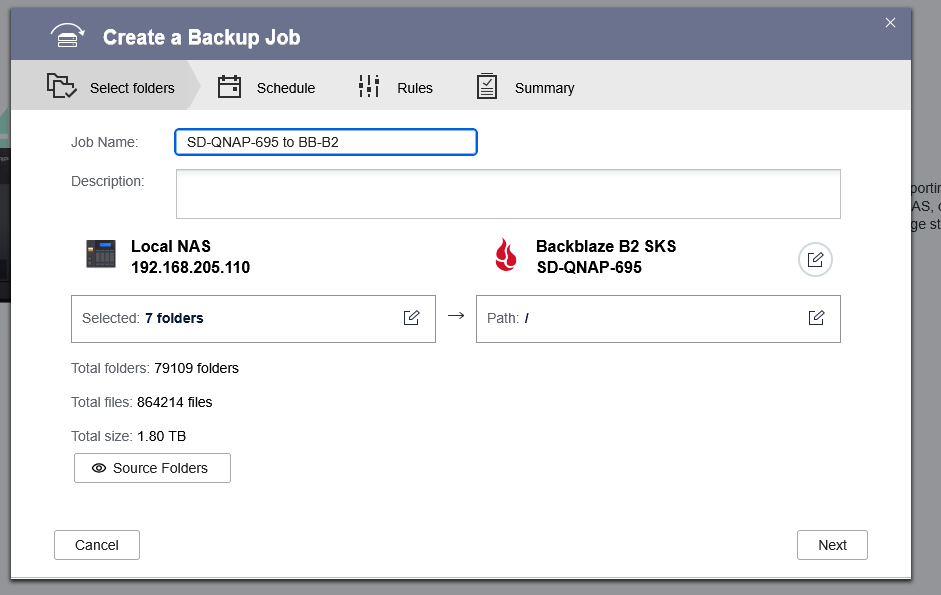Click the Schedule calendar icon

point(229,87)
